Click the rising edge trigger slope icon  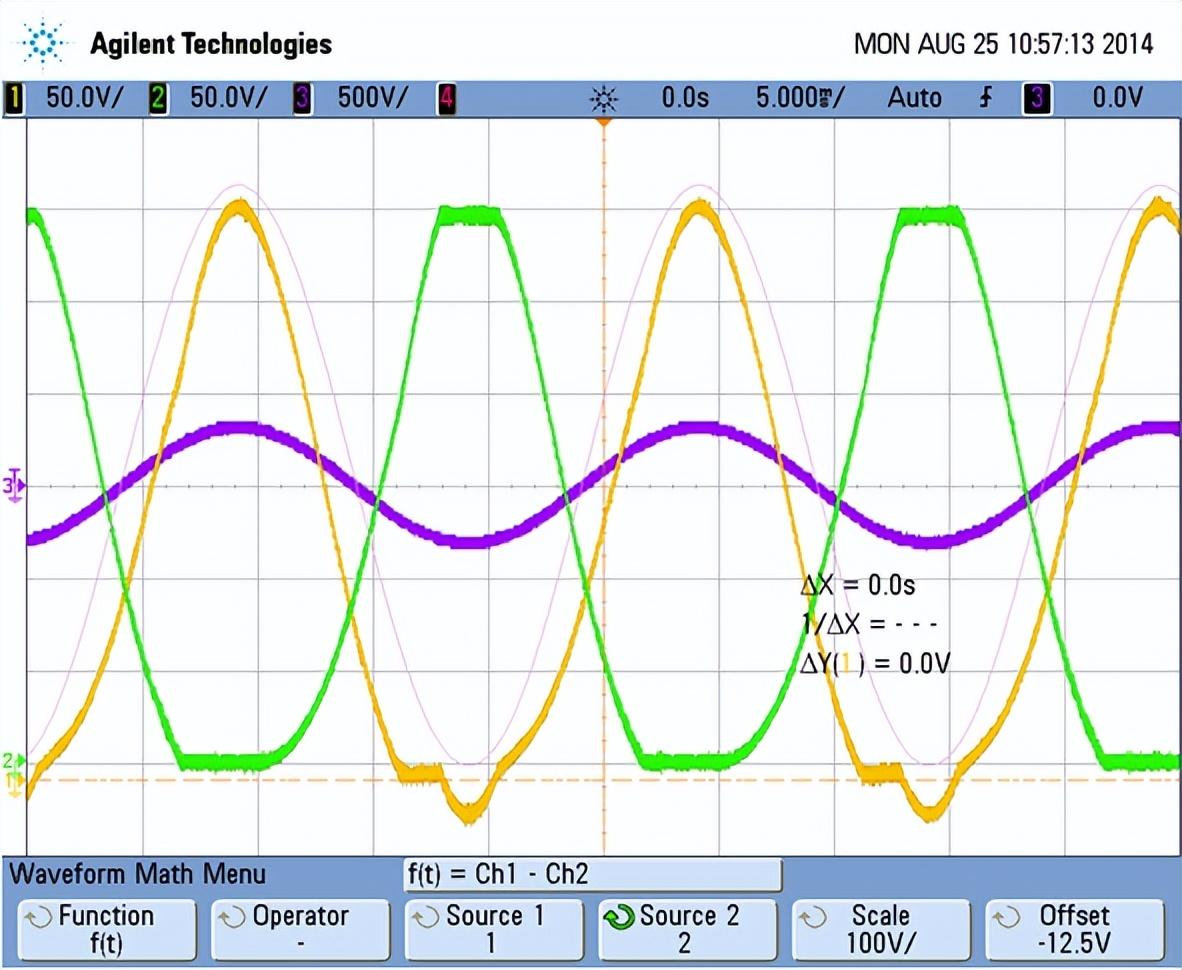point(985,98)
